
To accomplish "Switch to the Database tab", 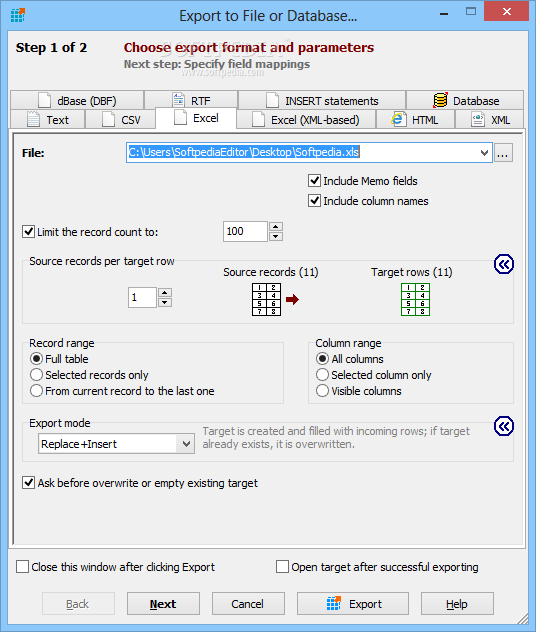I will coord(465,100).
